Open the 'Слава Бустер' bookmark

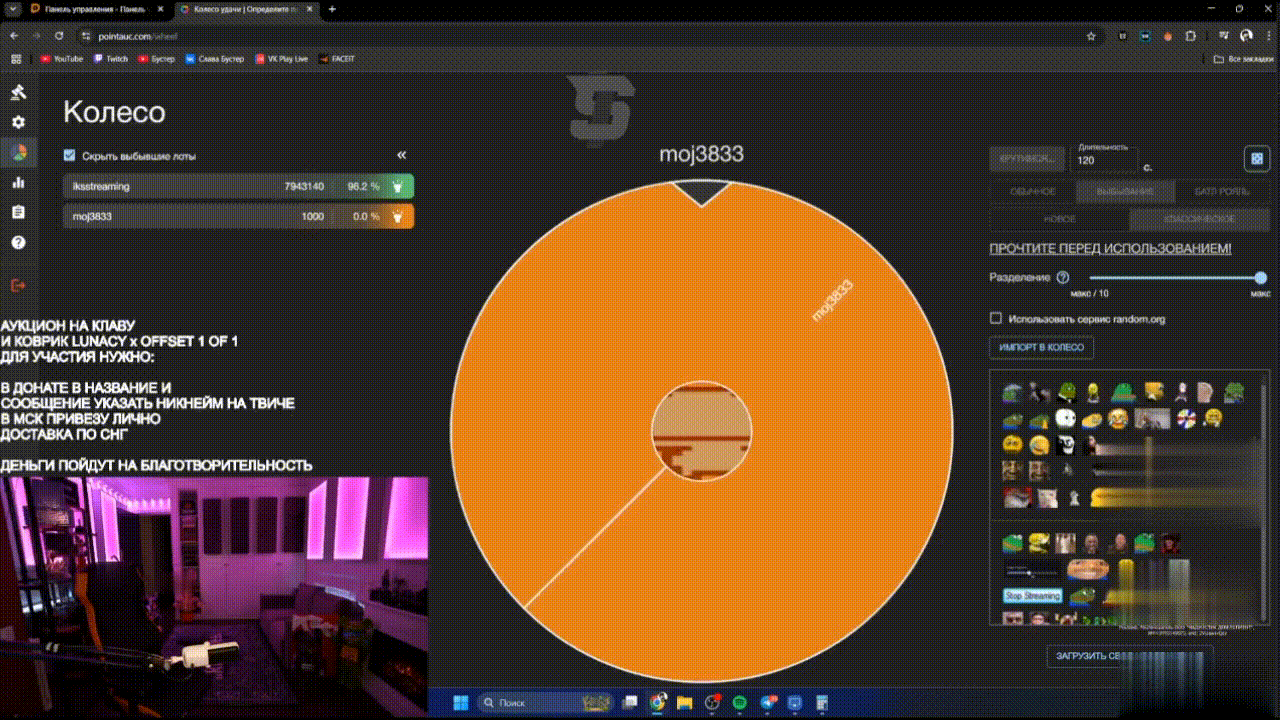click(215, 59)
